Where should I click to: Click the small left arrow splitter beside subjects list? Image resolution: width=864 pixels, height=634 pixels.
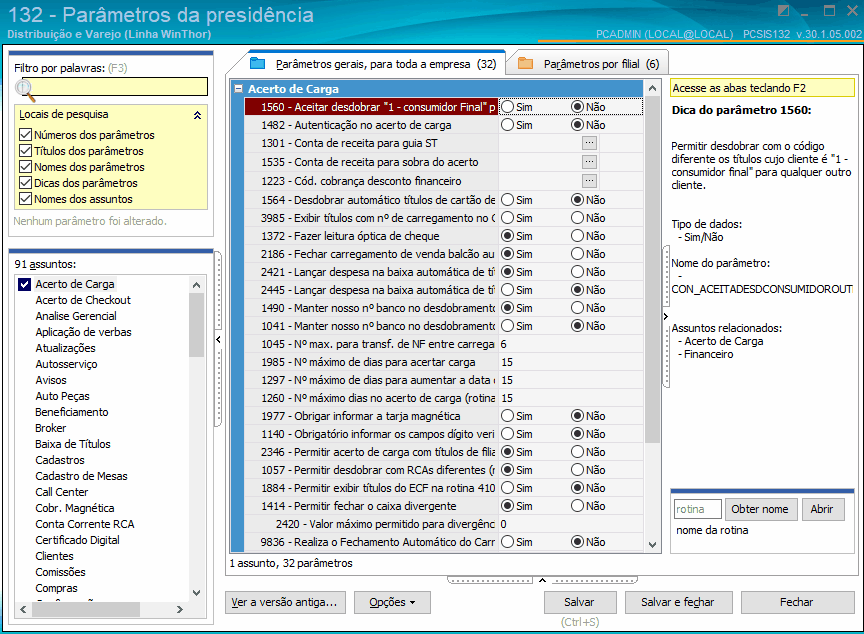(218, 339)
